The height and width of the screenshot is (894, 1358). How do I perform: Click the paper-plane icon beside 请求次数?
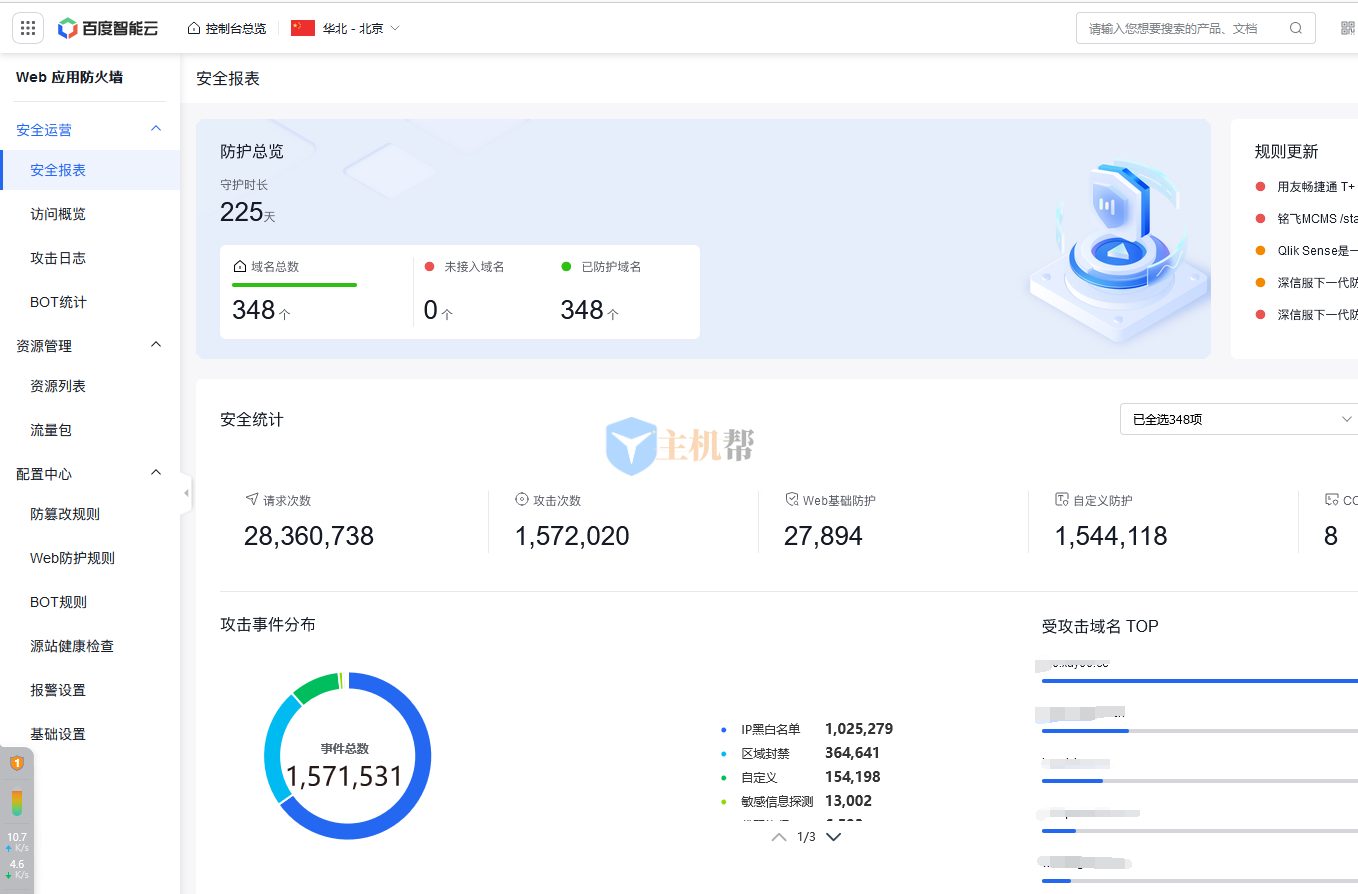(x=252, y=499)
